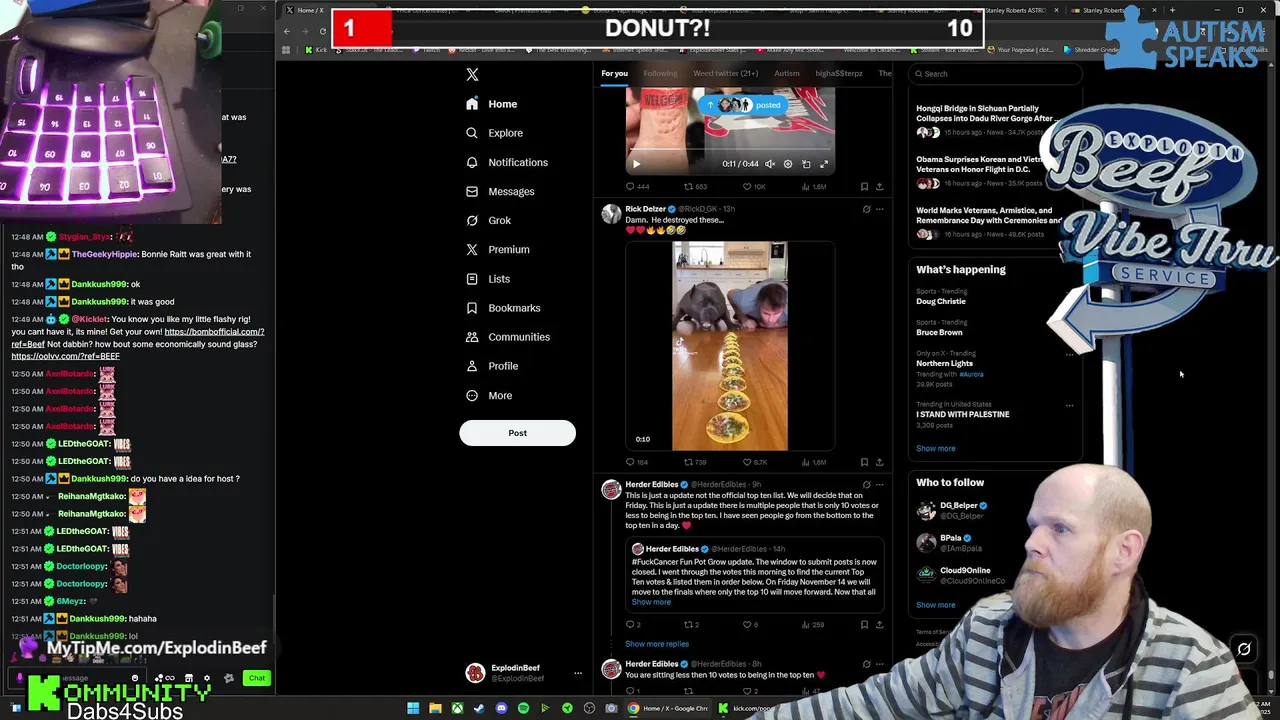
Task: Play the paused 0:44 video
Action: tap(636, 164)
